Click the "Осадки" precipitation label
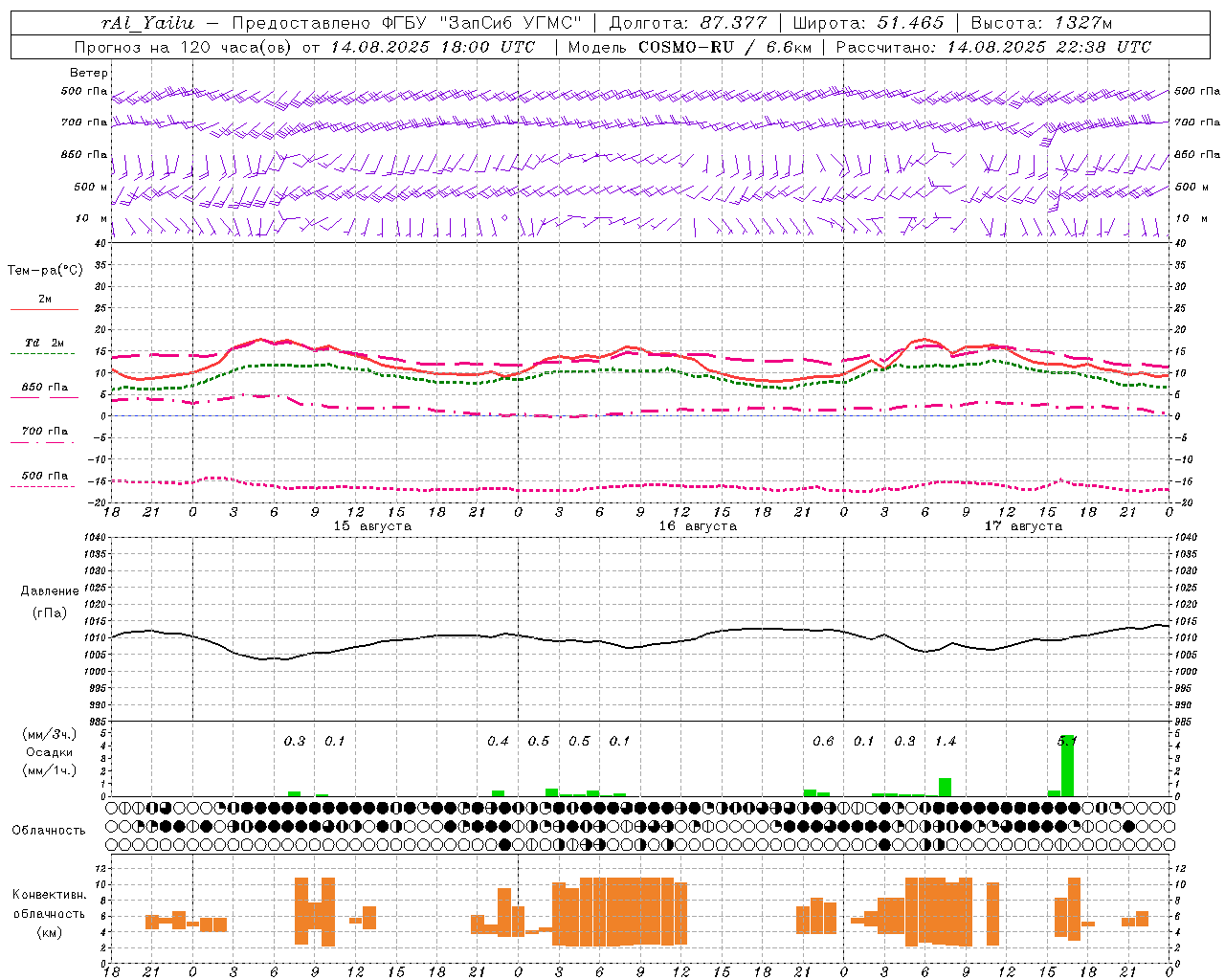This screenshot has height=980, width=1225. tap(49, 752)
